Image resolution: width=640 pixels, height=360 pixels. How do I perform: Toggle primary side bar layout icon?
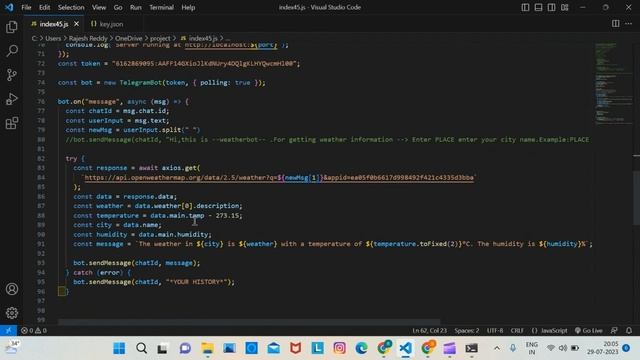coord(525,7)
